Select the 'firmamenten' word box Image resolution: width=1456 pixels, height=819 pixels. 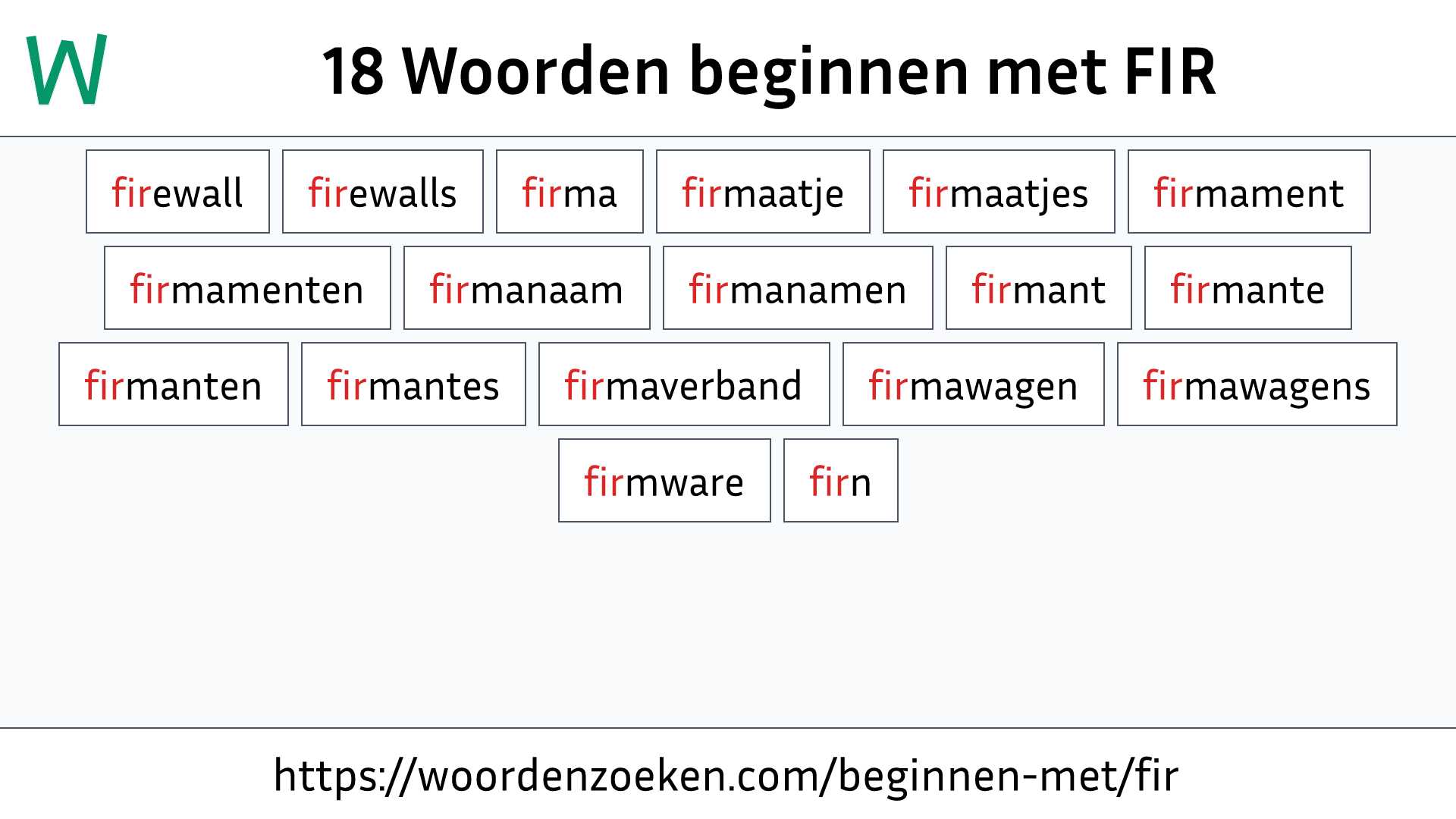click(x=246, y=288)
